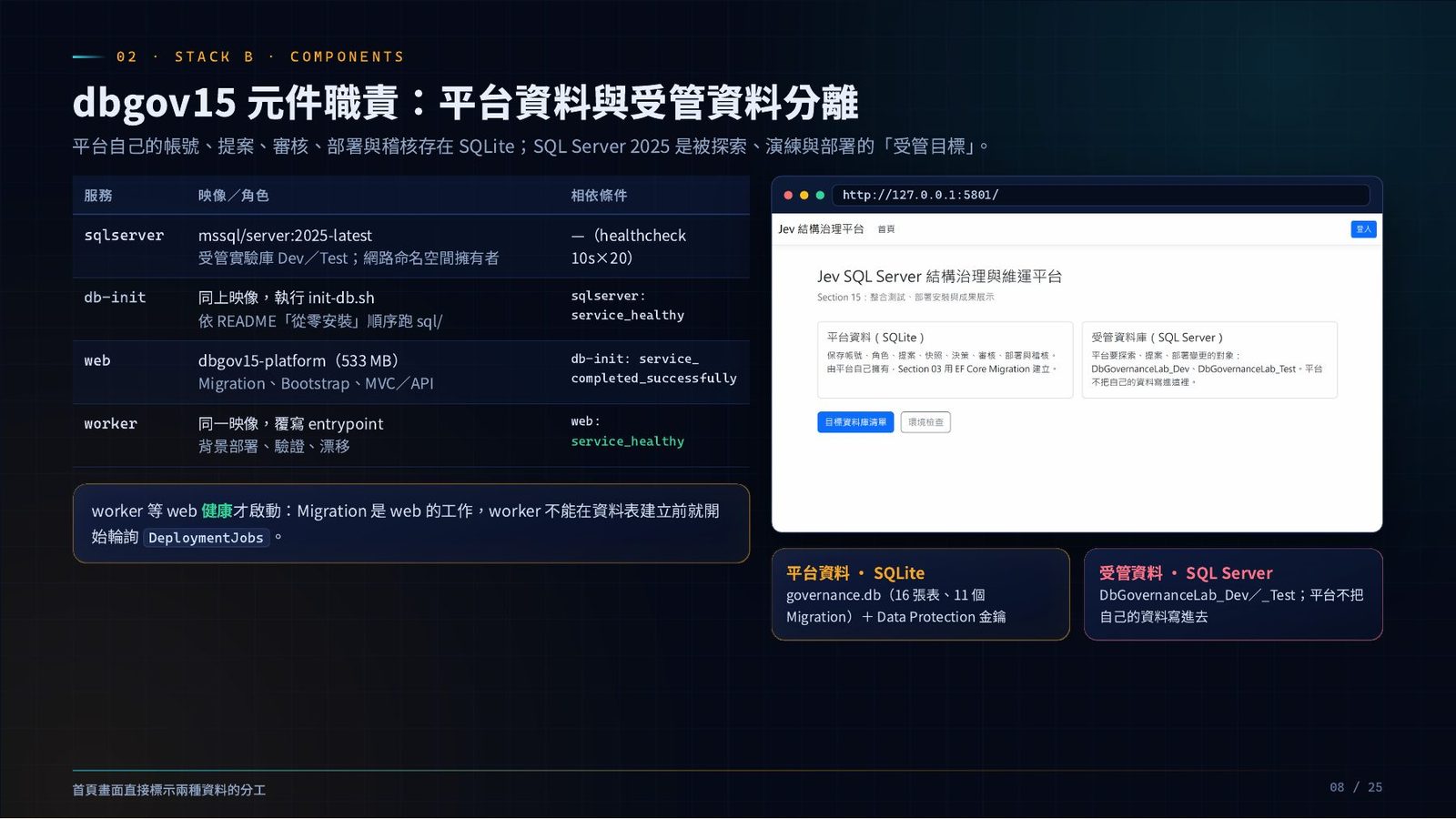Click the 08 / 25 page number
Image resolution: width=1456 pixels, height=819 pixels.
[1356, 787]
